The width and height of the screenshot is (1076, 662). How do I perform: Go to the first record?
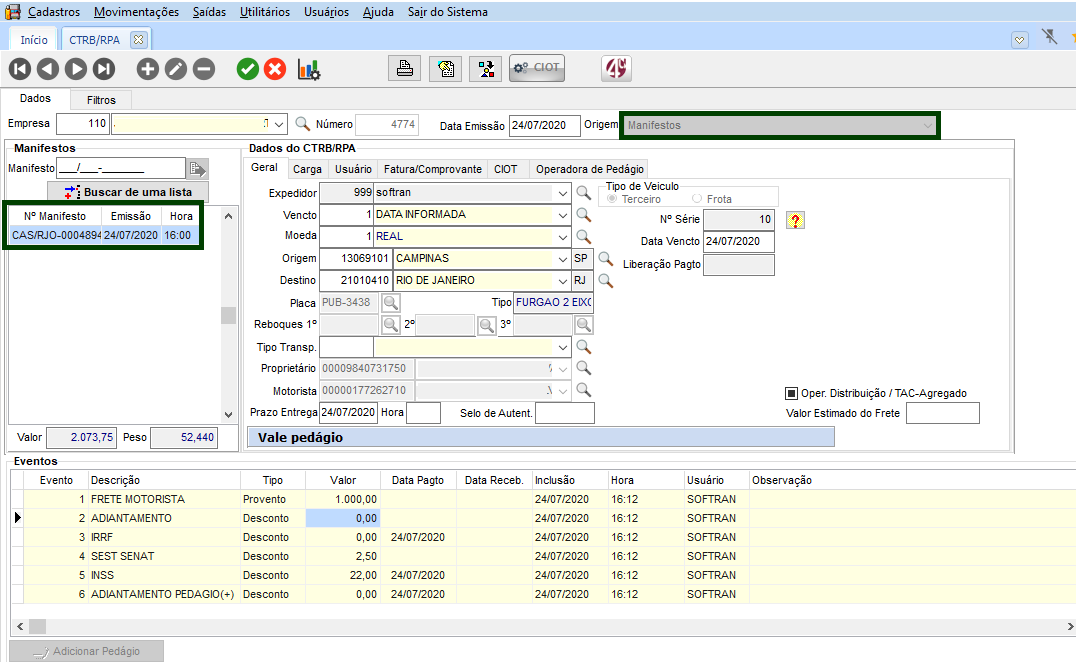click(20, 69)
